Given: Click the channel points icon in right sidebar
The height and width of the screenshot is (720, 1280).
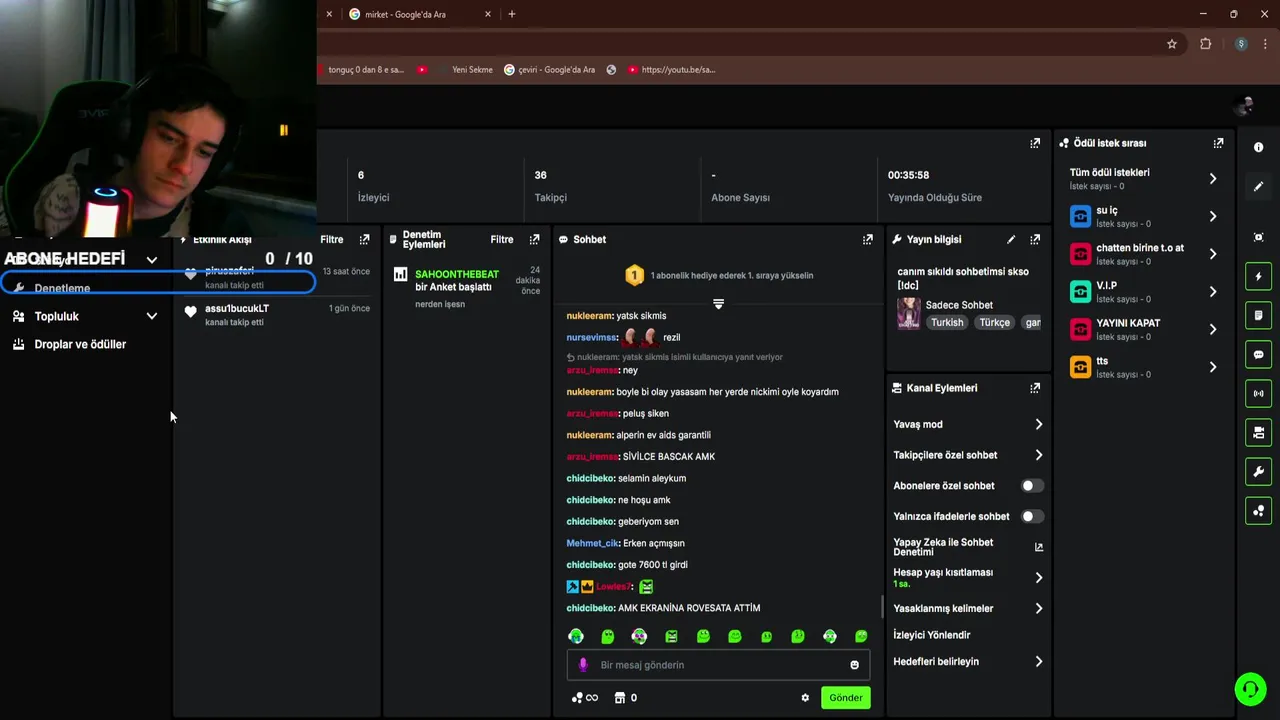Looking at the screenshot, I should pos(1258,511).
